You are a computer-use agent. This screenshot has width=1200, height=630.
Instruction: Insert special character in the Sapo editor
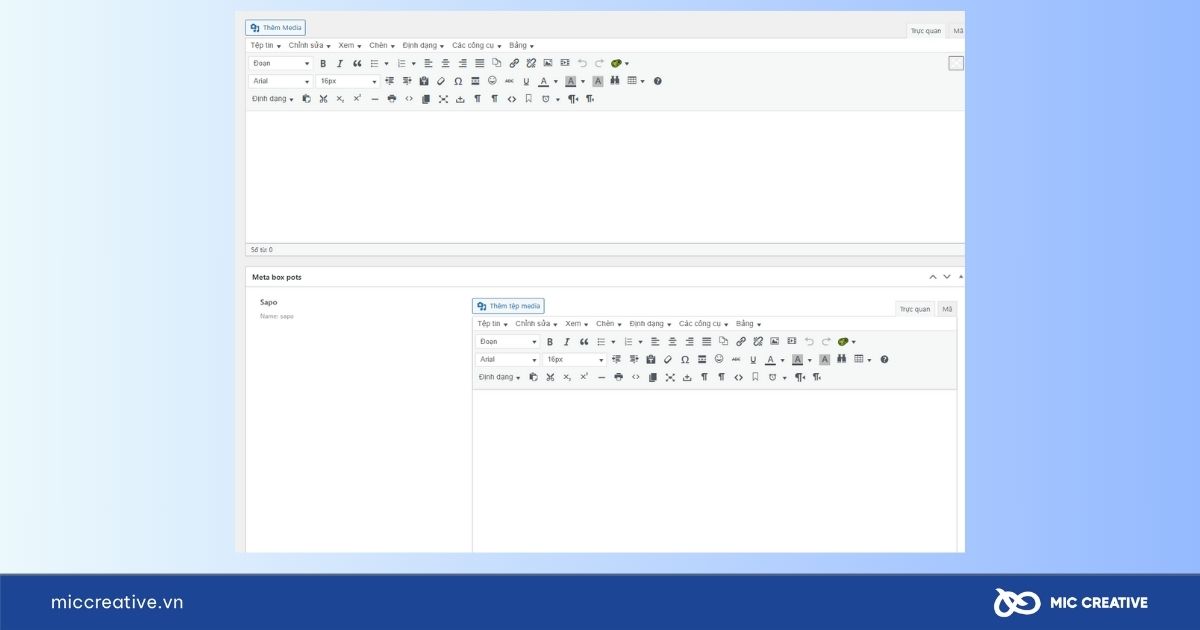tap(685, 359)
